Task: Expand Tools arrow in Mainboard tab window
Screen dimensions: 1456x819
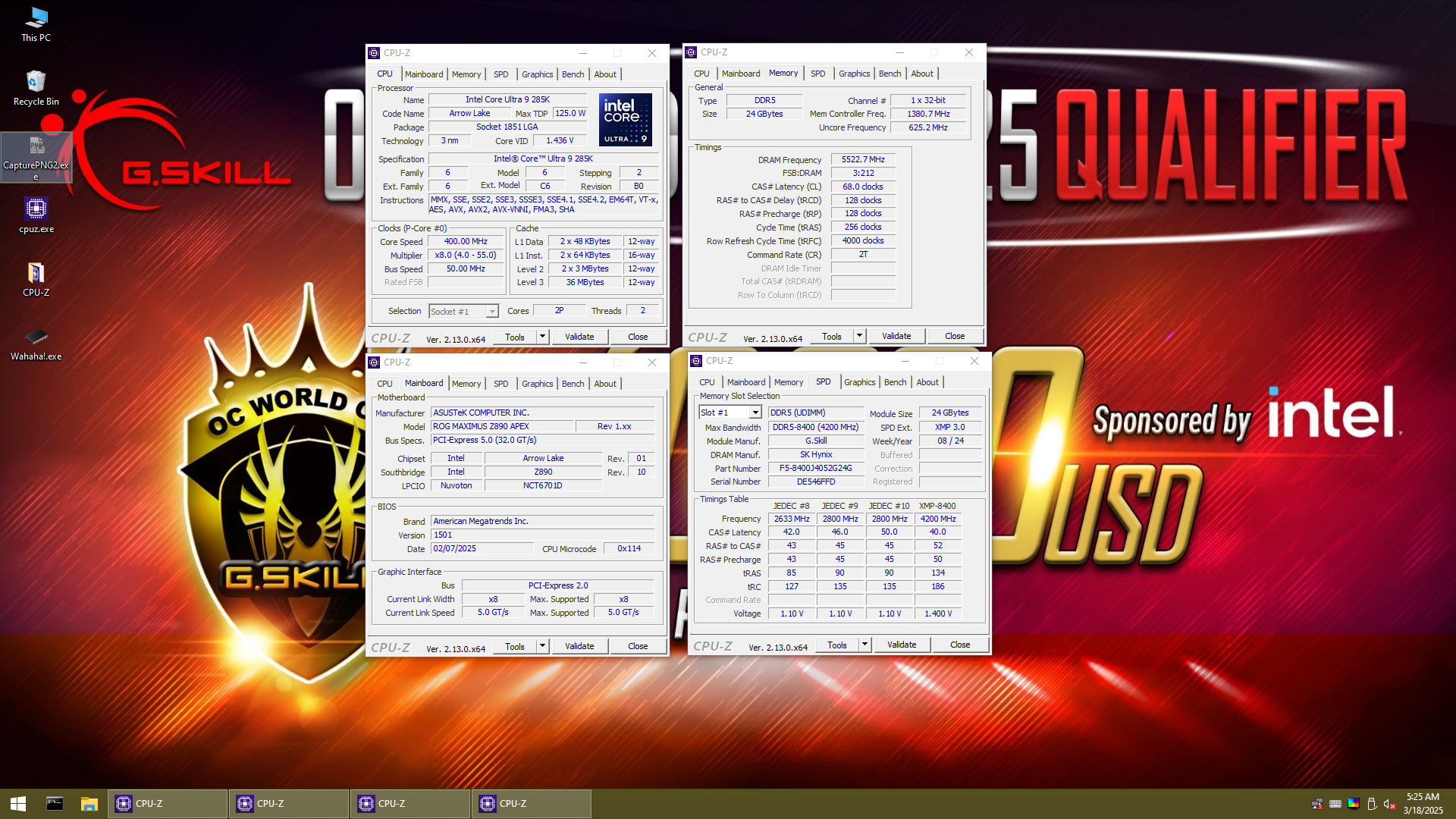Action: [543, 646]
